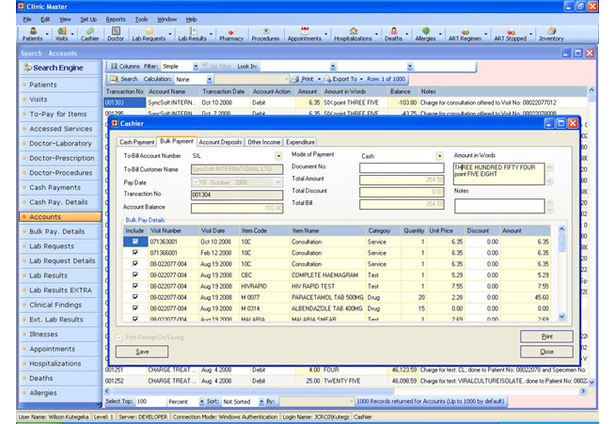Expand the Patients toolbar dropdown arrow

(47, 34)
